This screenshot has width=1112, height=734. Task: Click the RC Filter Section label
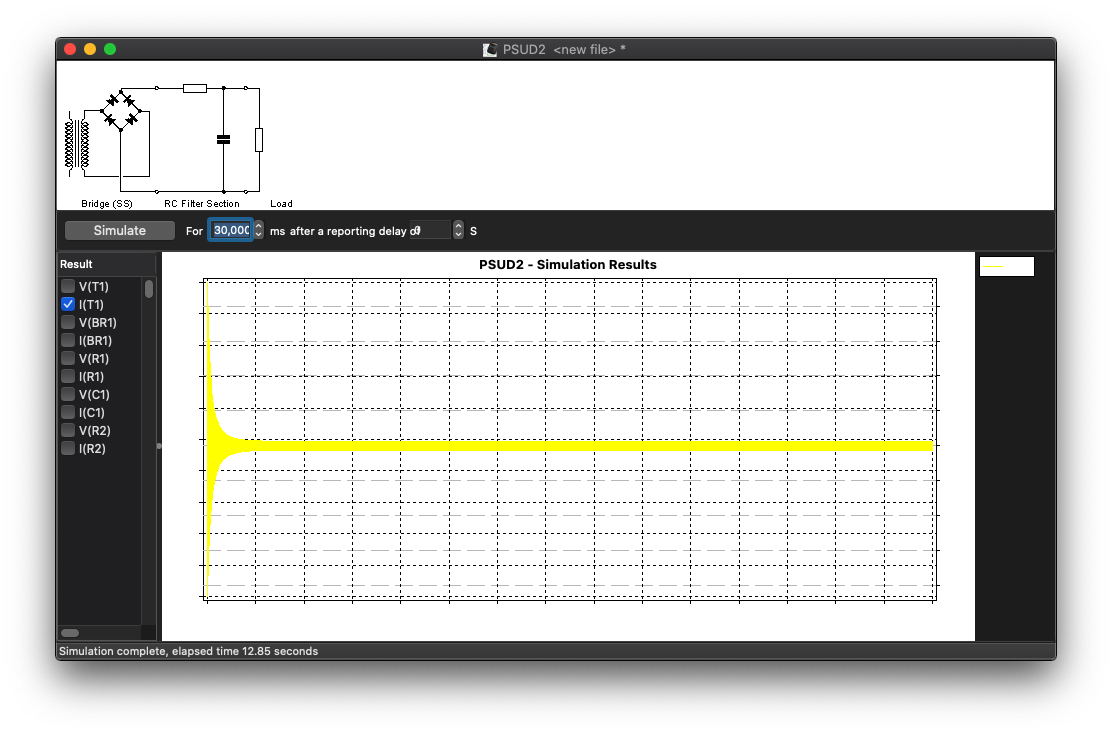tap(201, 204)
